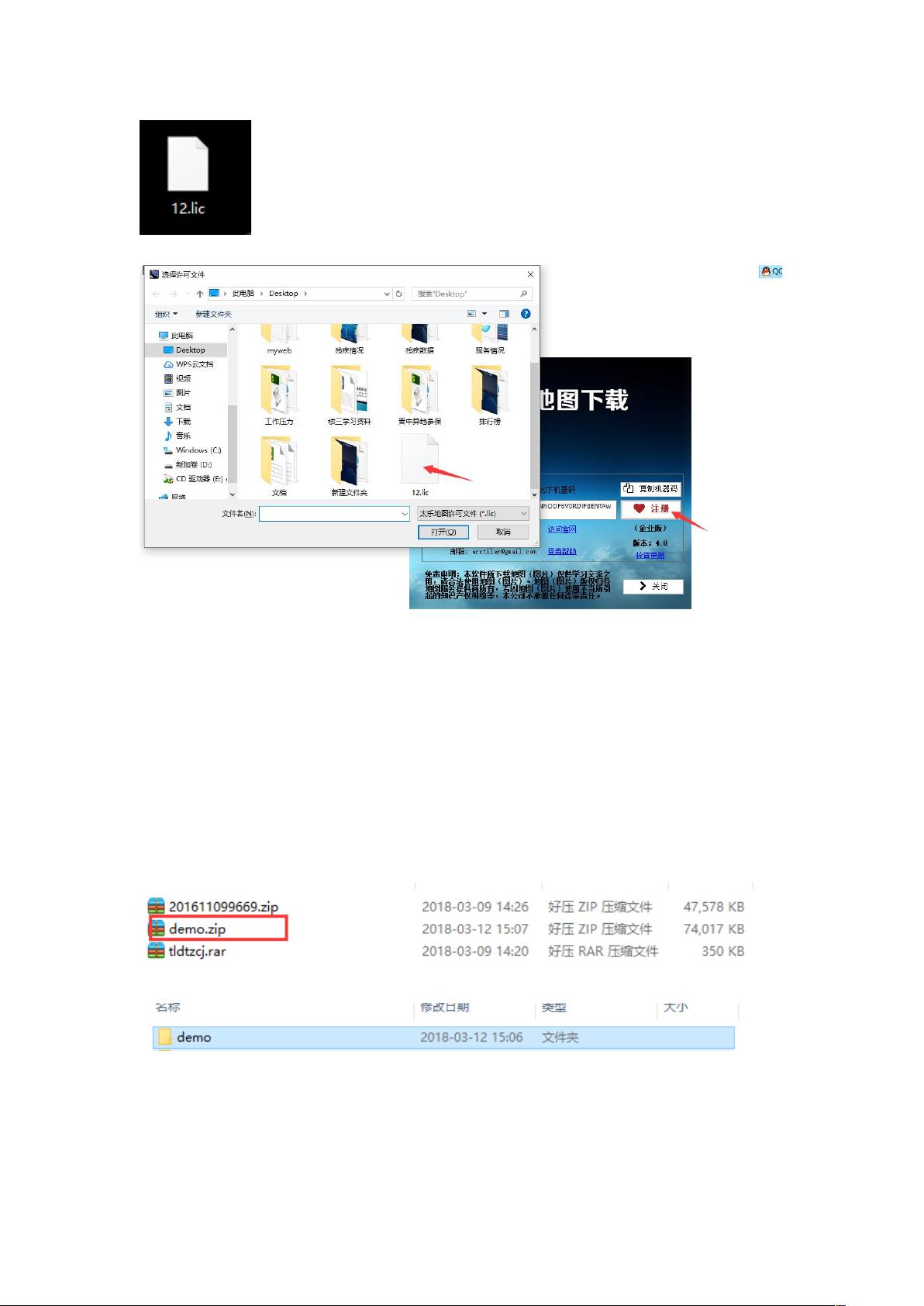The width and height of the screenshot is (924, 1306).
Task: Select the demo.zip file row
Action: click(446, 929)
